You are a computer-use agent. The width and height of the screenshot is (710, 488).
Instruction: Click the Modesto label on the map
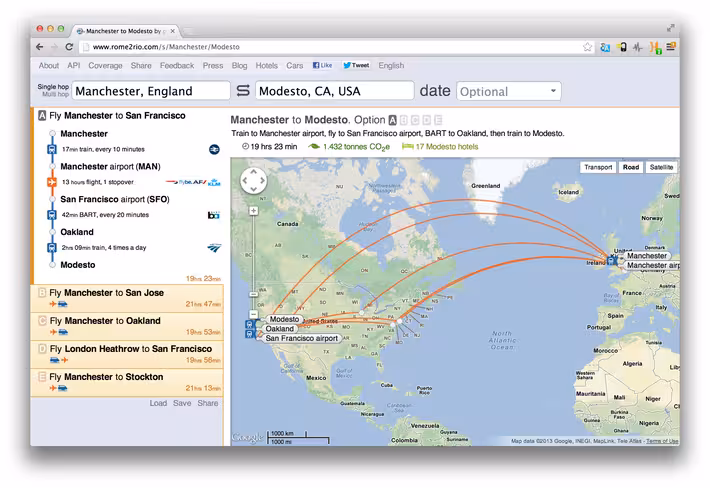(284, 319)
